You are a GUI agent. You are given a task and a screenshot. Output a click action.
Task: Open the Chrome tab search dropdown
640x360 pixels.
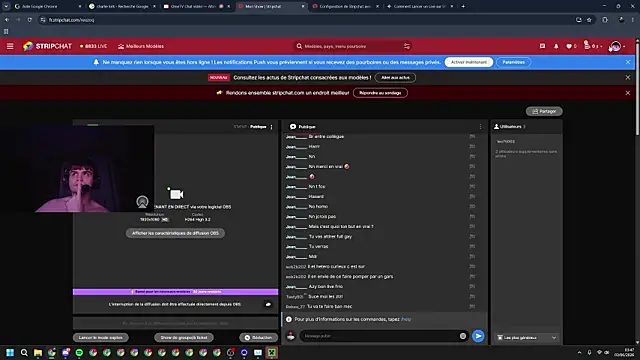point(6,7)
